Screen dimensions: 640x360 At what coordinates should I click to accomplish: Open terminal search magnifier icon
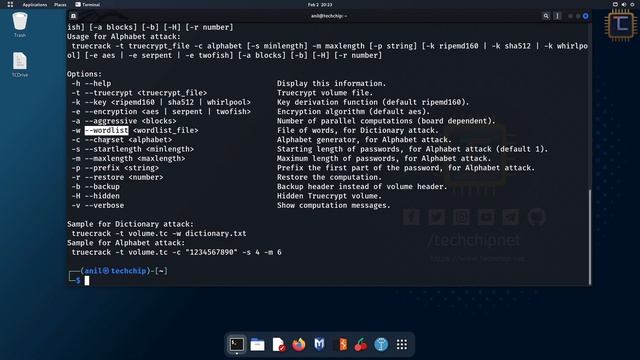(x=546, y=16)
